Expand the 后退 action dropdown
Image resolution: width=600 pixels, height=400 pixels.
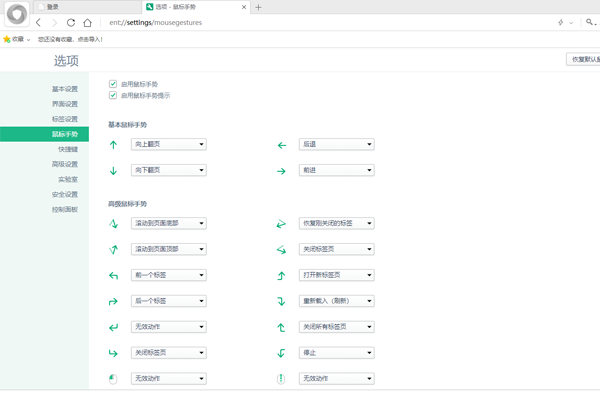336,145
